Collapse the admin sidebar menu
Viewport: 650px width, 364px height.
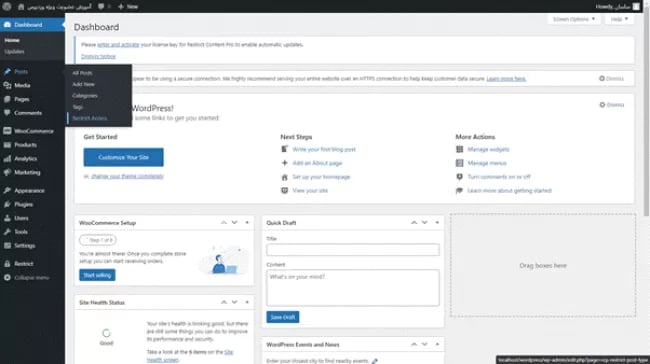point(27,277)
